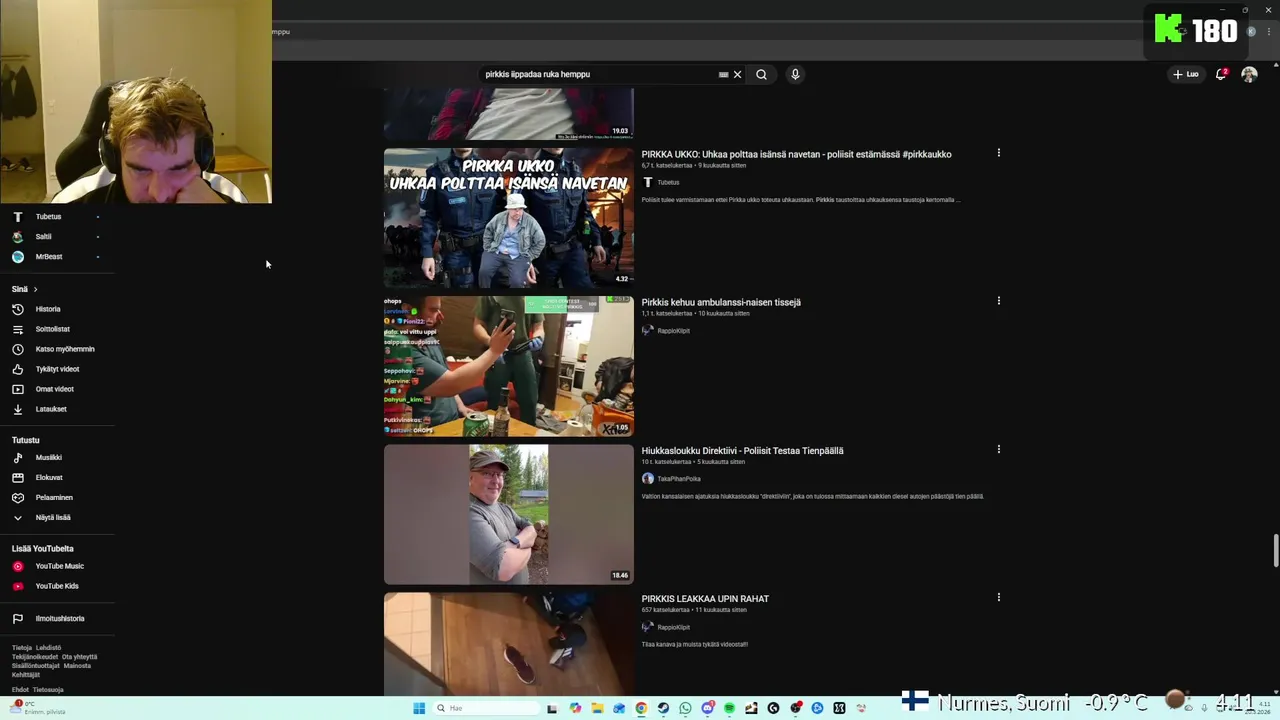Open the Tubetus channel name under video
The image size is (1280, 720).
coord(668,182)
